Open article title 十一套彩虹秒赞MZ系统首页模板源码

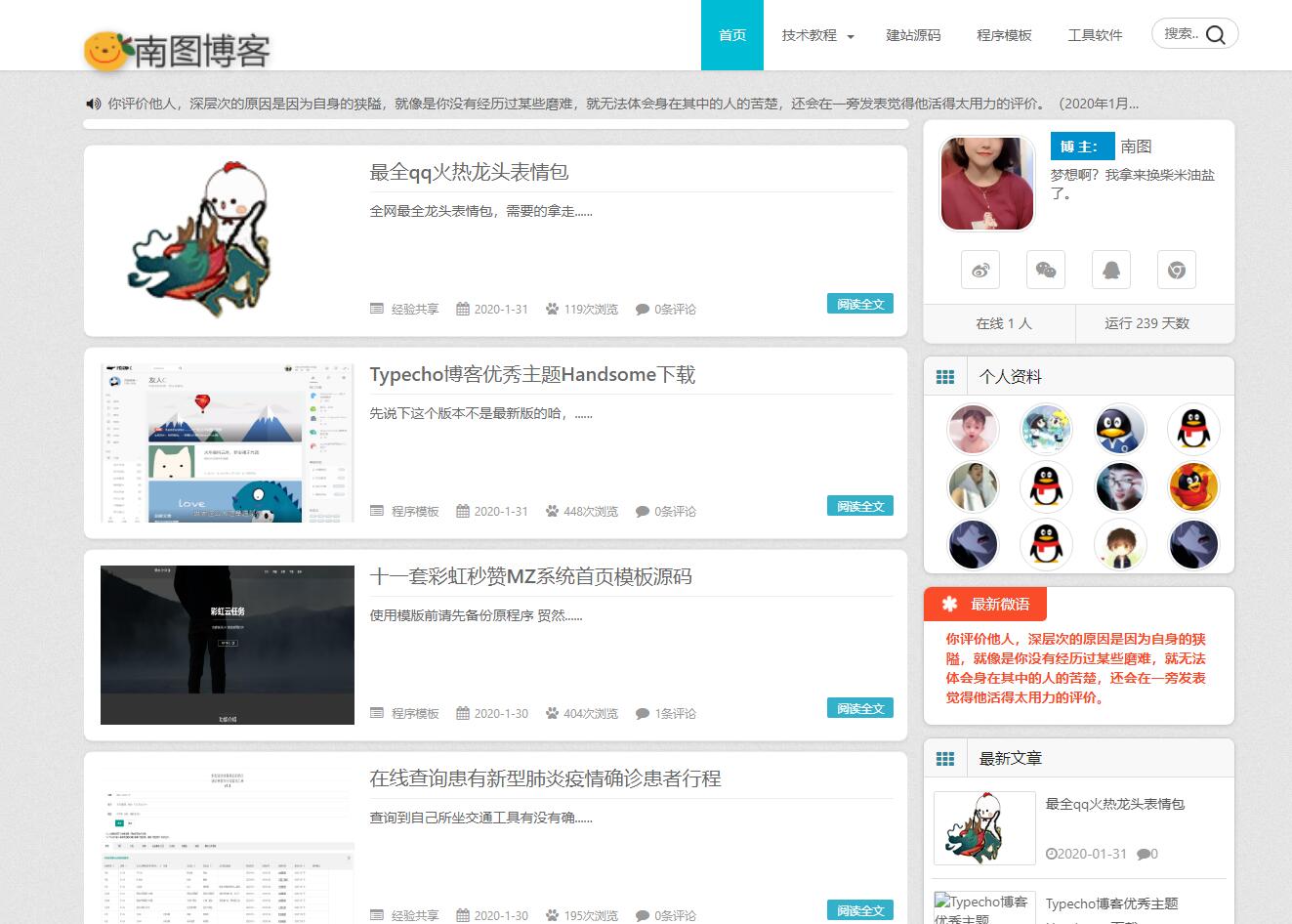pos(530,576)
